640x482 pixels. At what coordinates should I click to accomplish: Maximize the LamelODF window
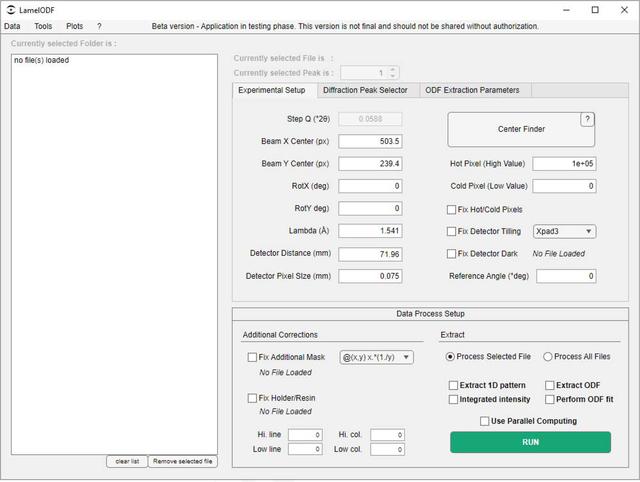(595, 10)
